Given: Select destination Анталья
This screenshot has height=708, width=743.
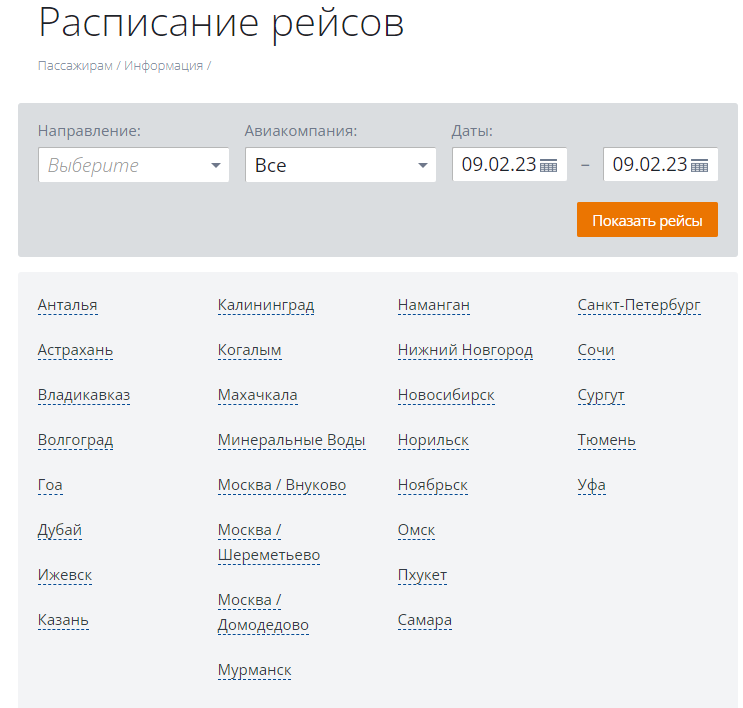Looking at the screenshot, I should (68, 305).
